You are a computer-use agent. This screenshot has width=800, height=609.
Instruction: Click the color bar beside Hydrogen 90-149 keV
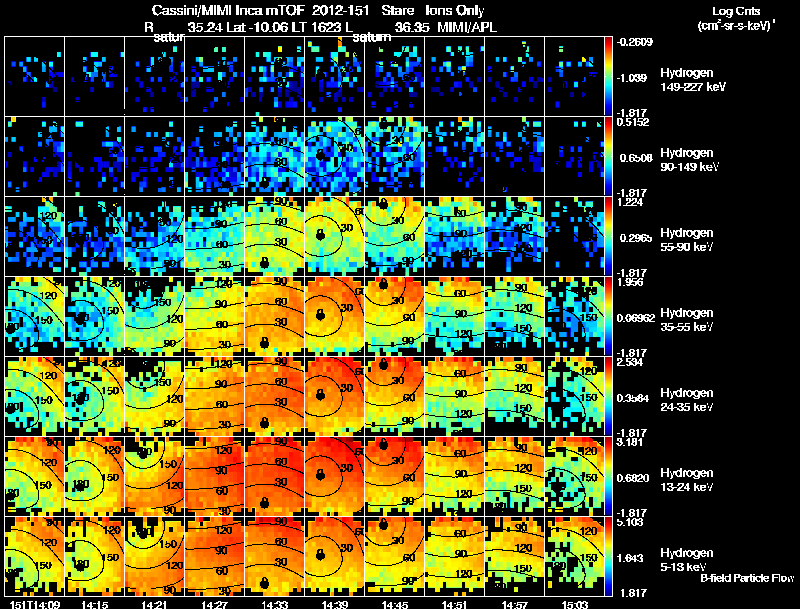pos(608,157)
